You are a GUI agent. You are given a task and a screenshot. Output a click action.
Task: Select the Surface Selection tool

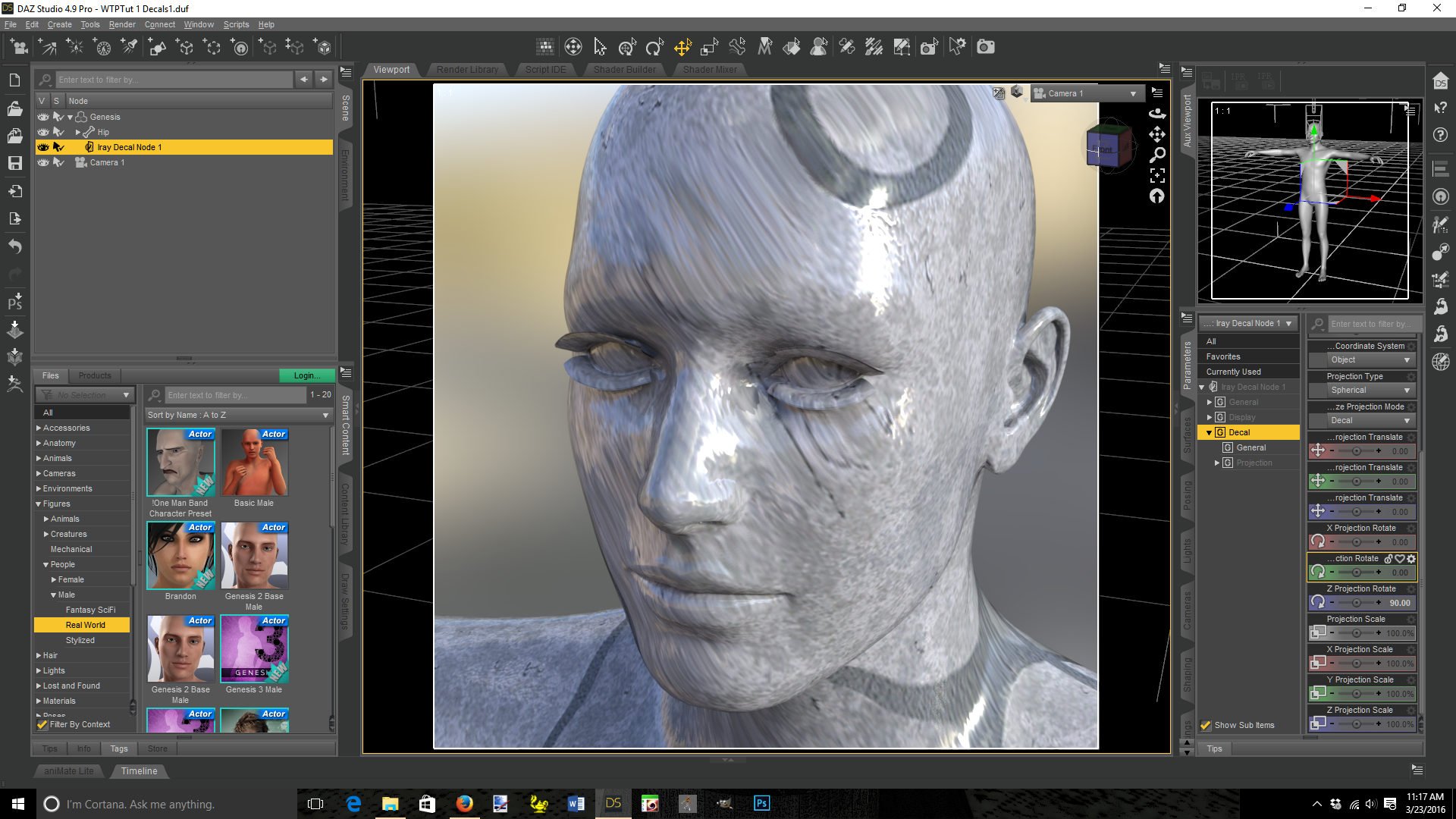coord(792,47)
